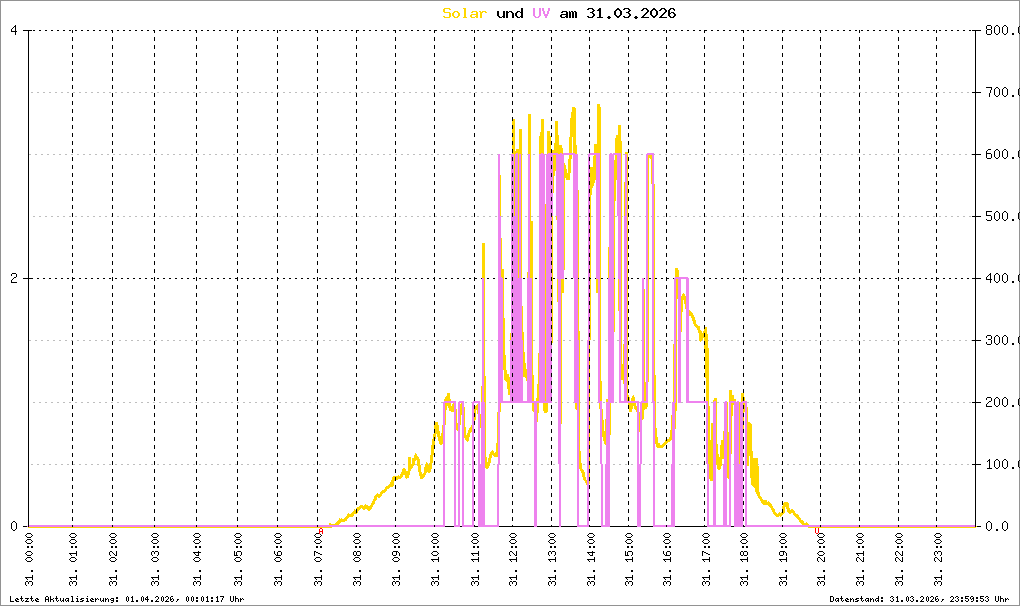Click the pink 'UV' legend word in title
Image resolution: width=1020 pixels, height=606 pixels.
pyautogui.click(x=541, y=13)
